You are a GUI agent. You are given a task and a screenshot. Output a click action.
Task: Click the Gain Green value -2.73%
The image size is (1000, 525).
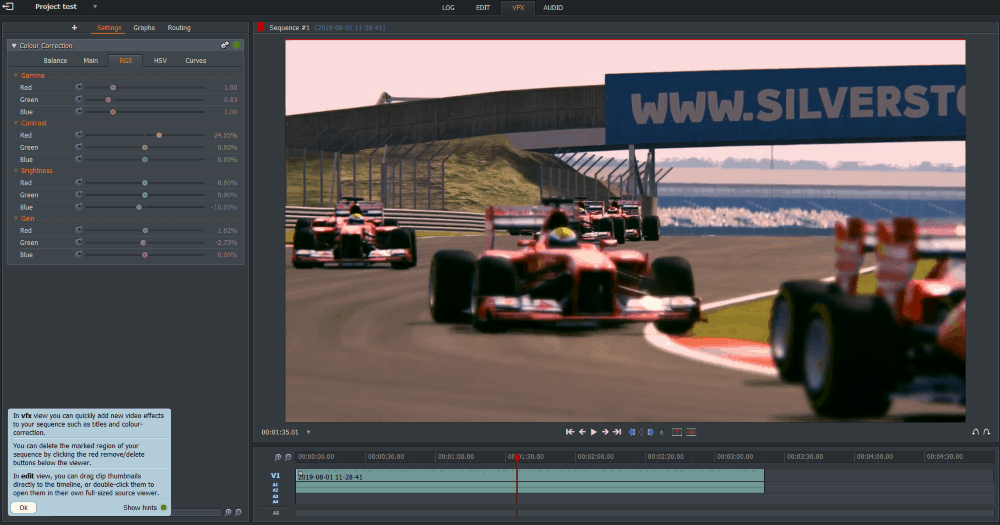pos(226,242)
